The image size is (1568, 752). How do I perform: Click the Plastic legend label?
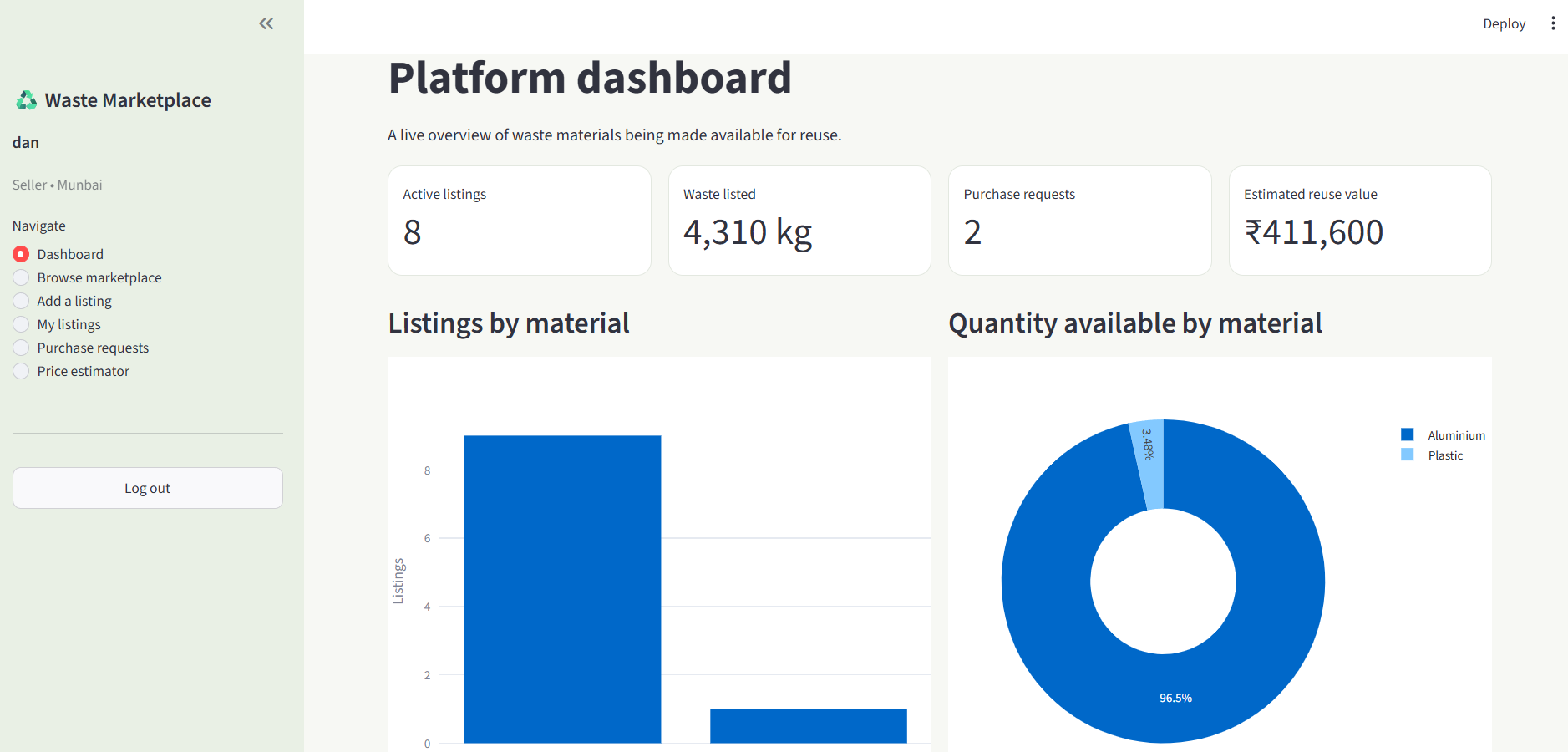point(1445,455)
